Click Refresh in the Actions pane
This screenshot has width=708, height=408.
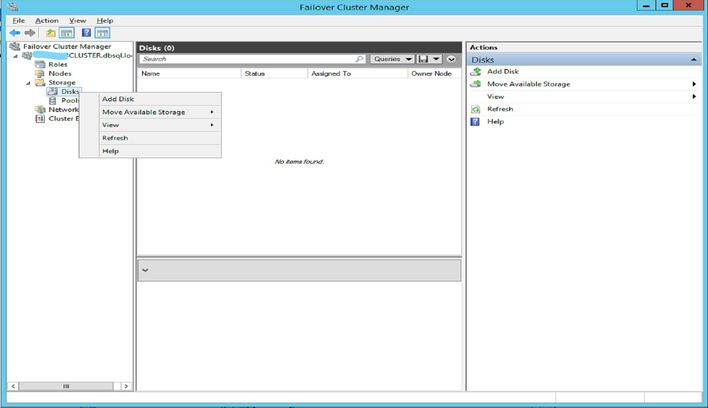(500, 109)
